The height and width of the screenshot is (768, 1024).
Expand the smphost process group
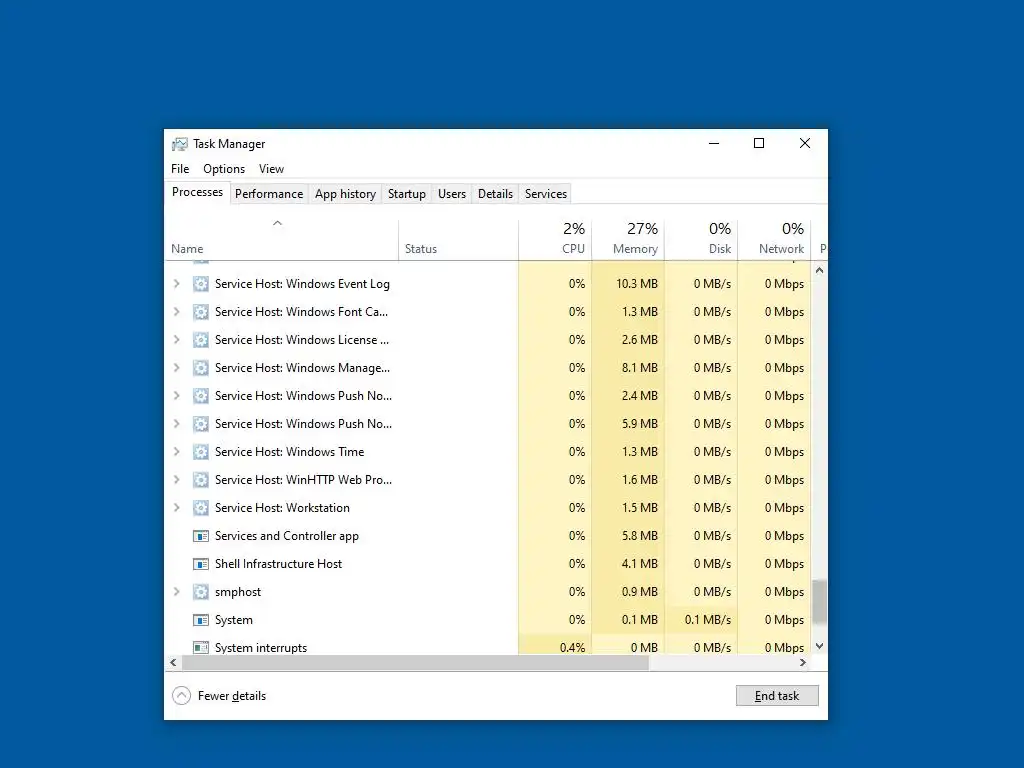pyautogui.click(x=176, y=592)
